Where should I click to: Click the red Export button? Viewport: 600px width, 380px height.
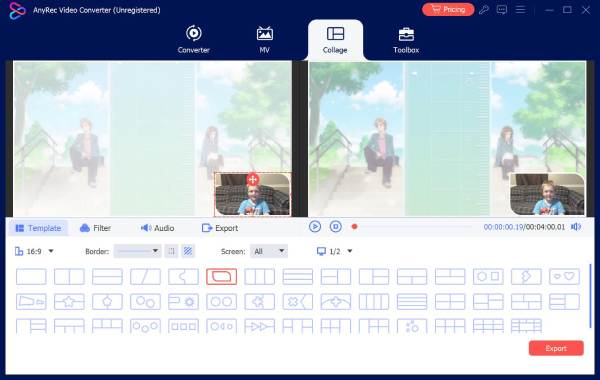[556, 348]
